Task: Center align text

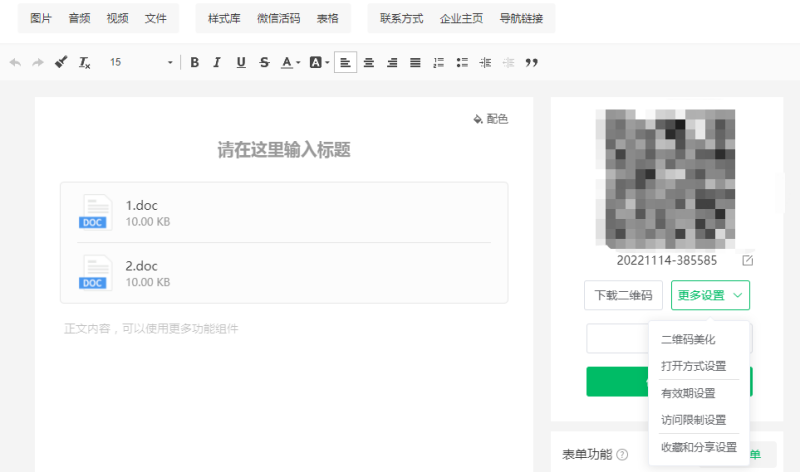Action: [368, 62]
